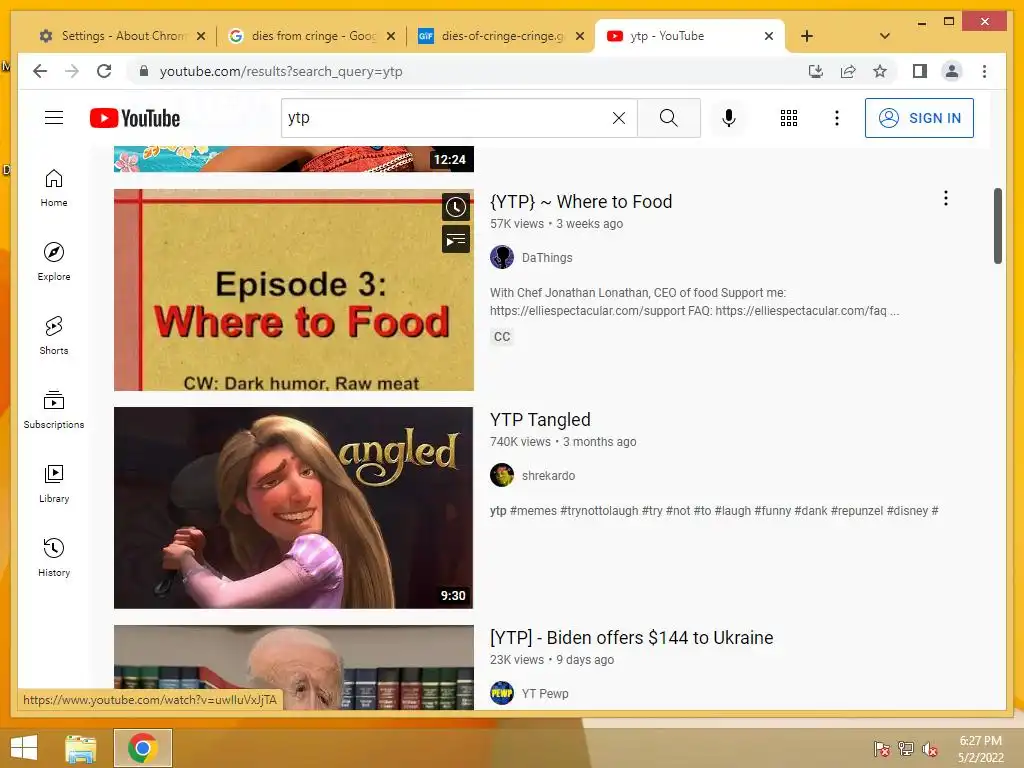
Task: Open Shorts in the sidebar
Action: click(54, 336)
